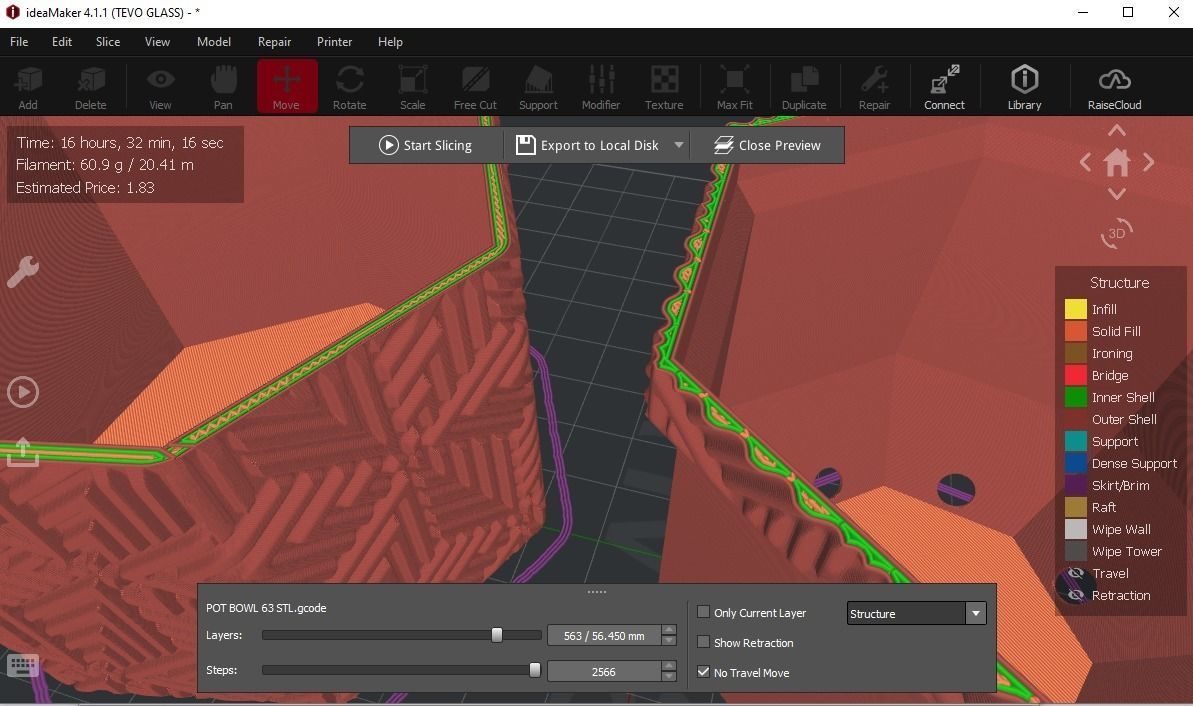Enable the Only Current Layer checkbox
The width and height of the screenshot is (1193, 706).
704,612
